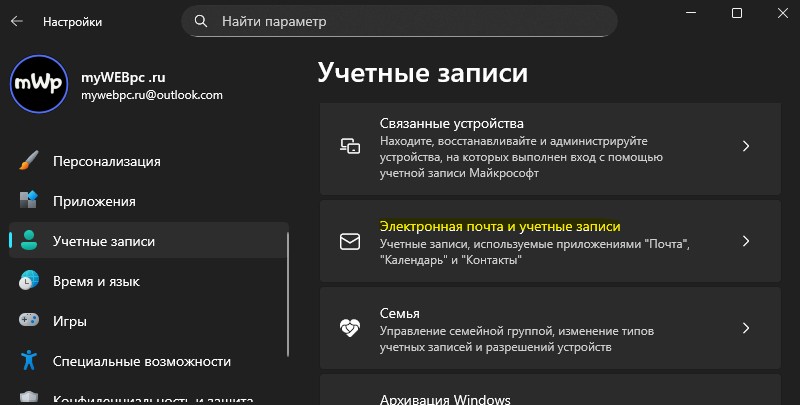Click the Связанные устройства devices icon
The height and width of the screenshot is (405, 800).
pos(350,146)
